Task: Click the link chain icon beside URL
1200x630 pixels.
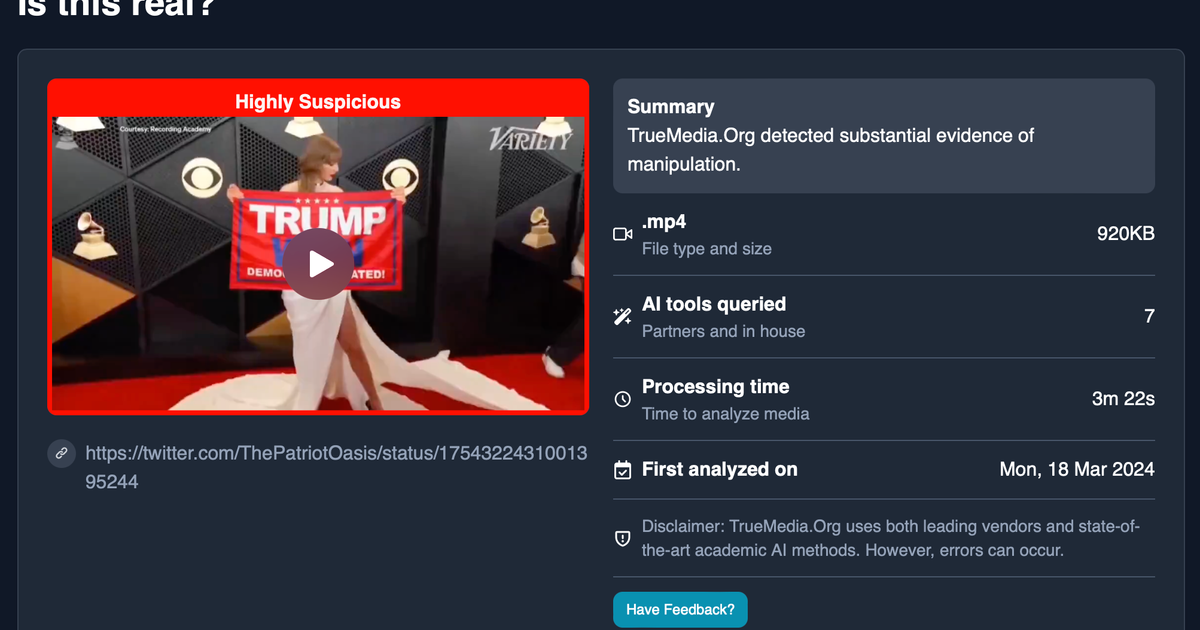Action: (61, 454)
